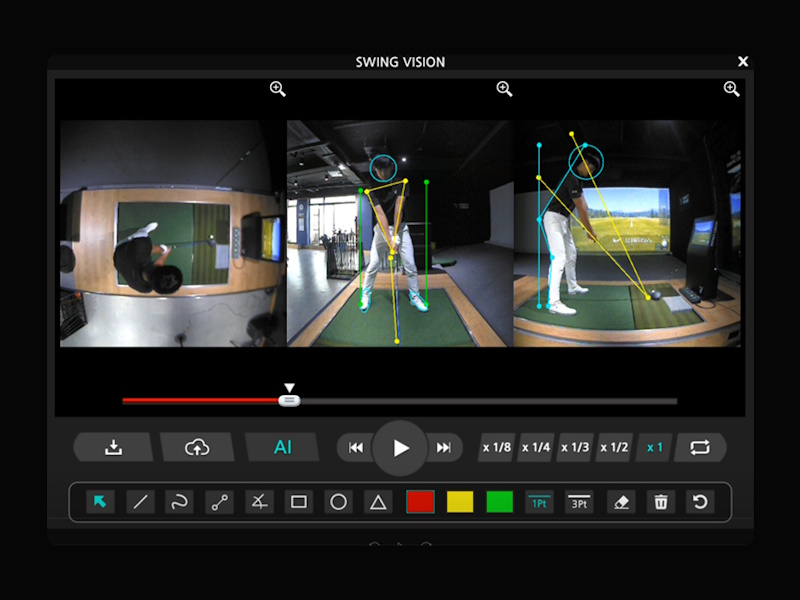This screenshot has height=600, width=800.
Task: Select the straight line drawing tool
Action: [x=140, y=502]
